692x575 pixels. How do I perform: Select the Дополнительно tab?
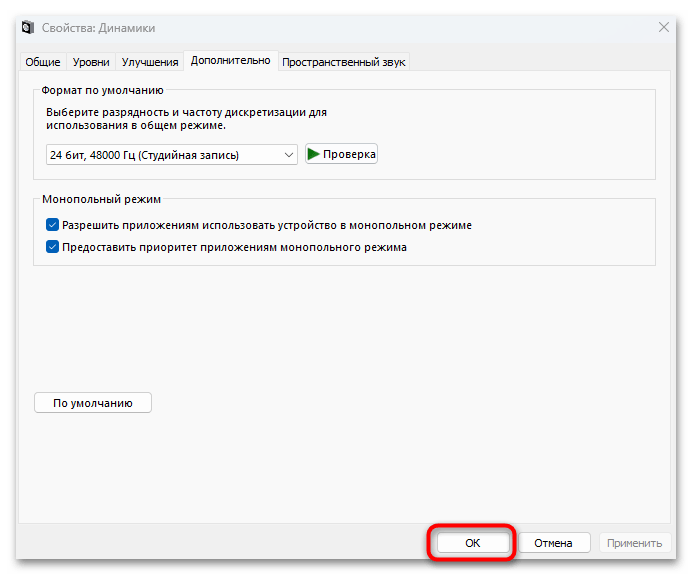pos(230,60)
